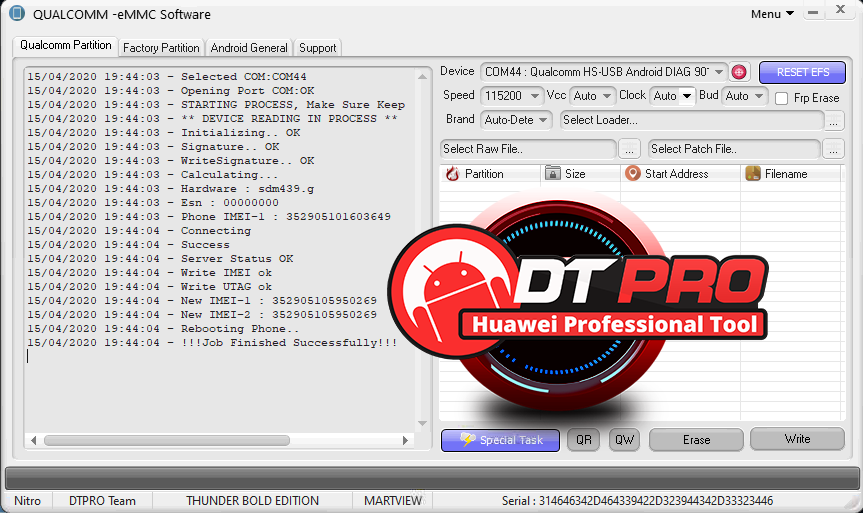Click 'DTPRO Team' in the status bar
Viewport: 863px width, 513px height.
102,501
